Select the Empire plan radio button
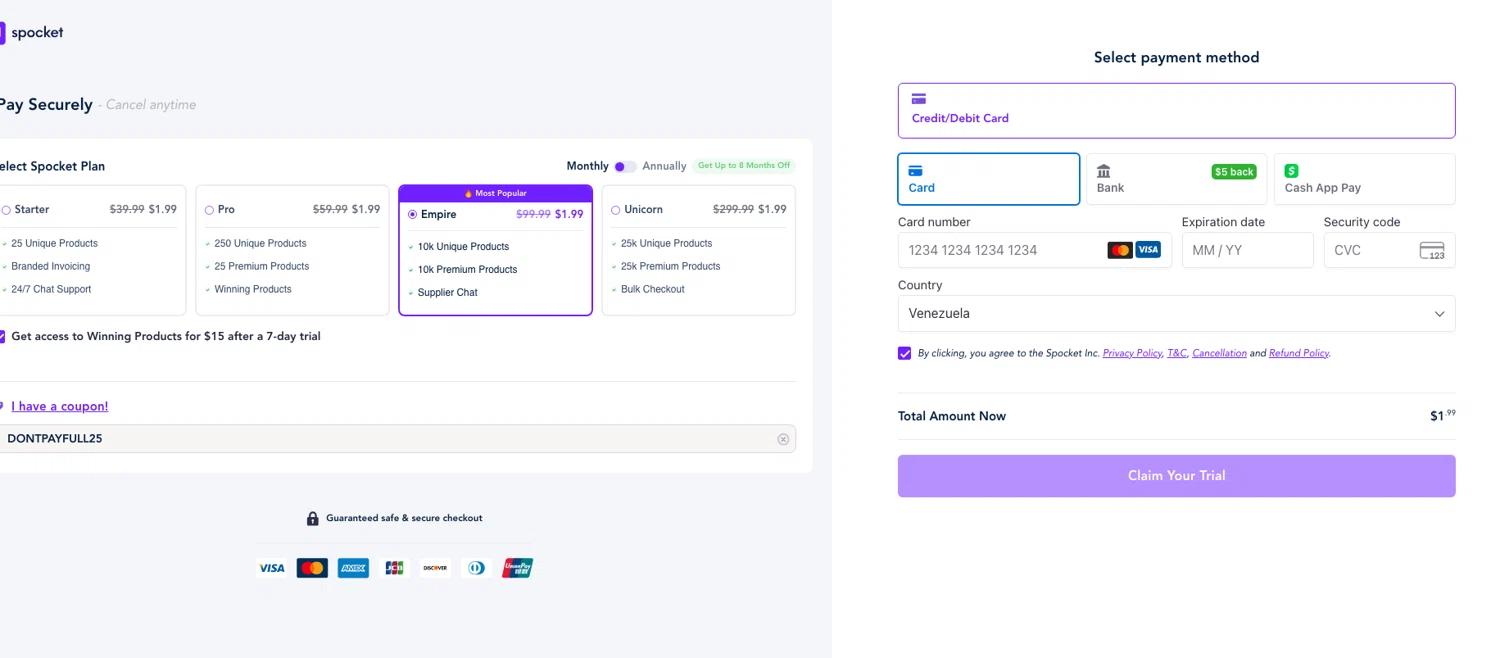Viewport: 1500px width, 658px height. click(412, 214)
